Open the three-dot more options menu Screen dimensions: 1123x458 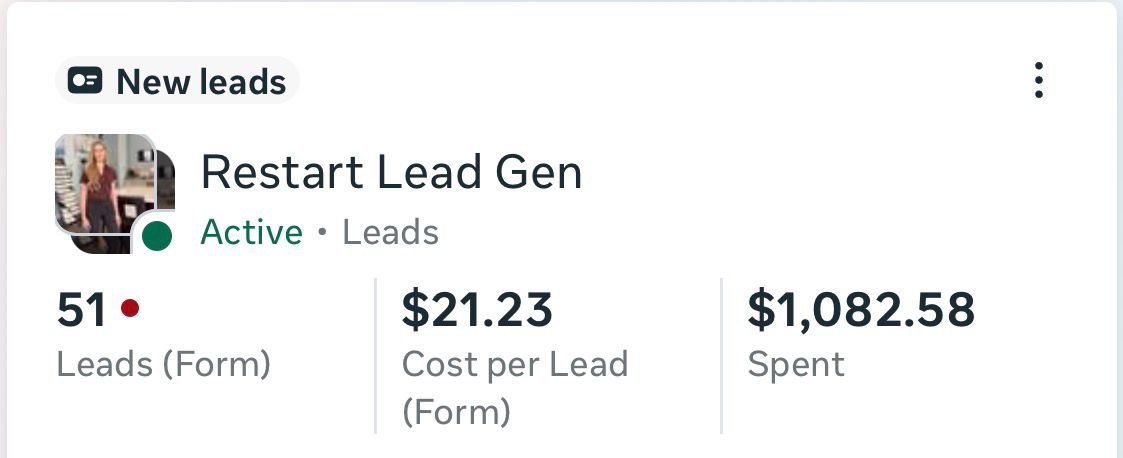1039,80
